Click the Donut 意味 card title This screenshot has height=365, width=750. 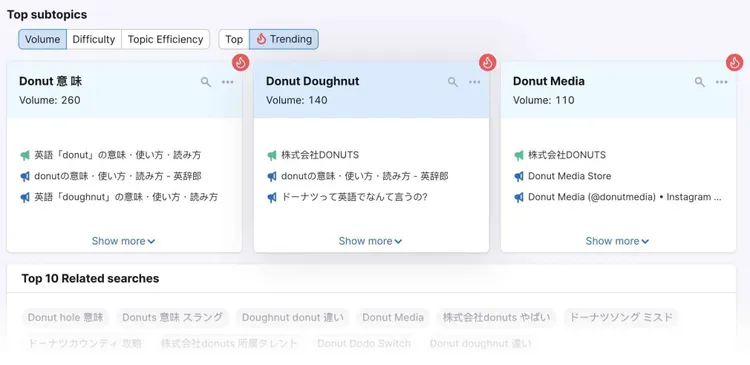pos(50,81)
